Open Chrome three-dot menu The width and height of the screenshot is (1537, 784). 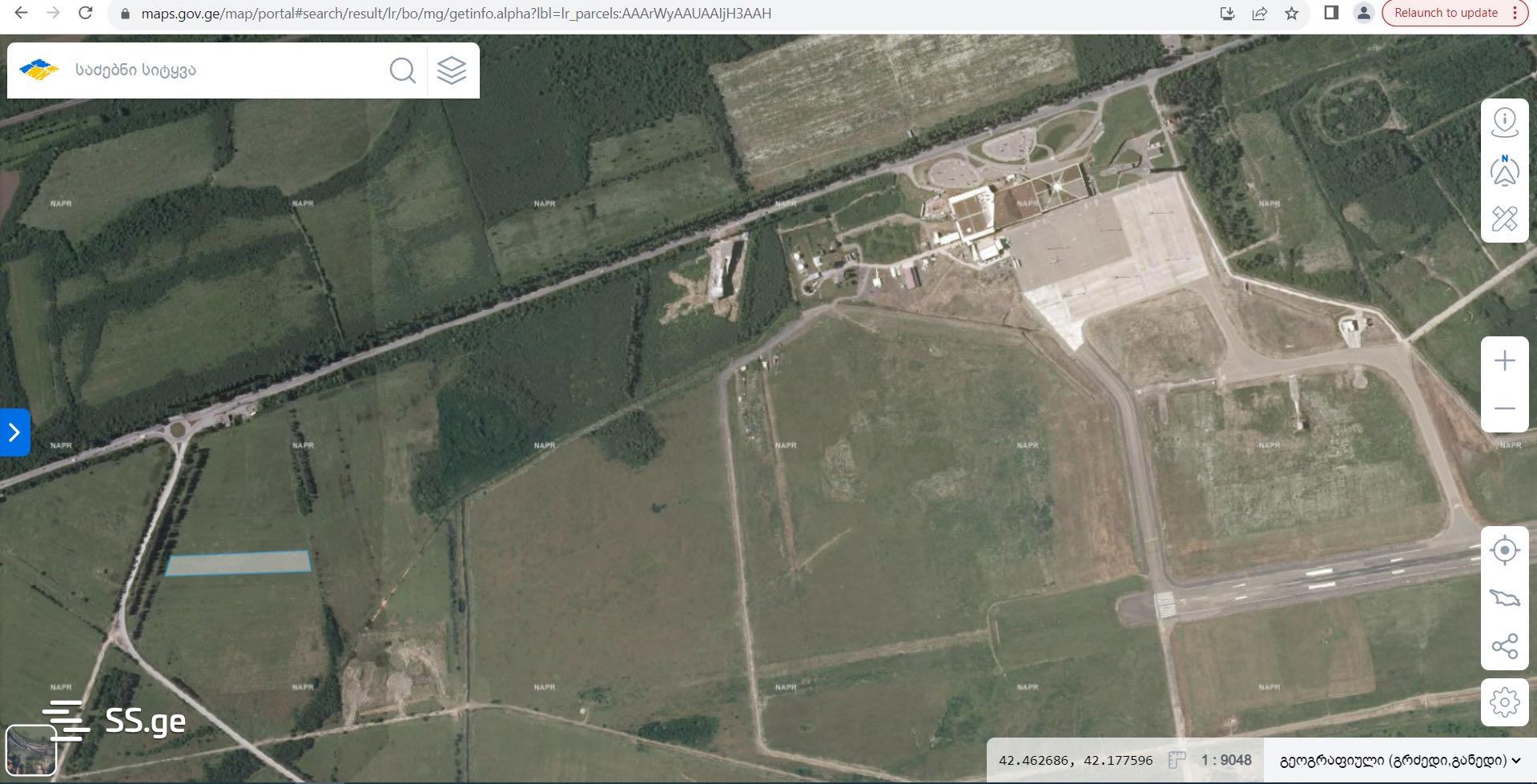[1515, 13]
